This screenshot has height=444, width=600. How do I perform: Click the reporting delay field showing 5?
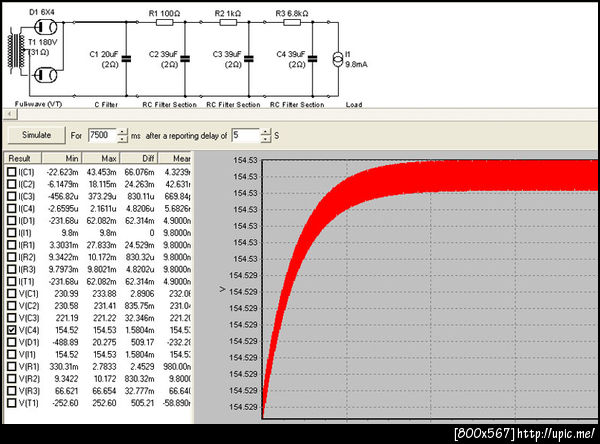pos(246,135)
